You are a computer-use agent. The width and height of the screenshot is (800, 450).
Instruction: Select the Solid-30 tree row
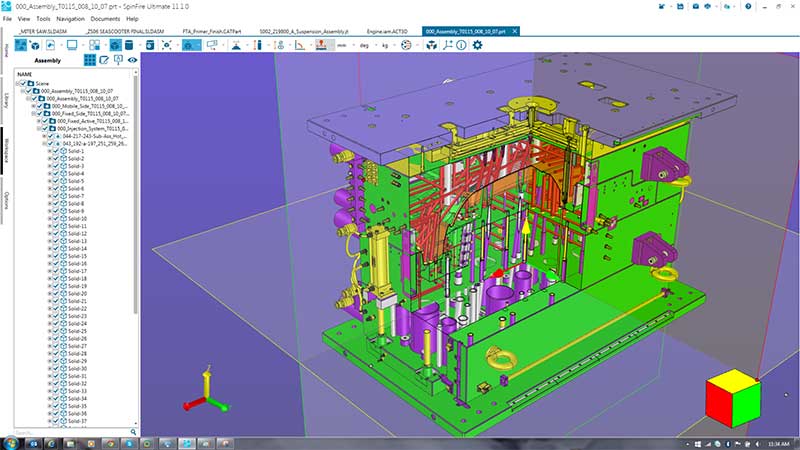(77, 368)
